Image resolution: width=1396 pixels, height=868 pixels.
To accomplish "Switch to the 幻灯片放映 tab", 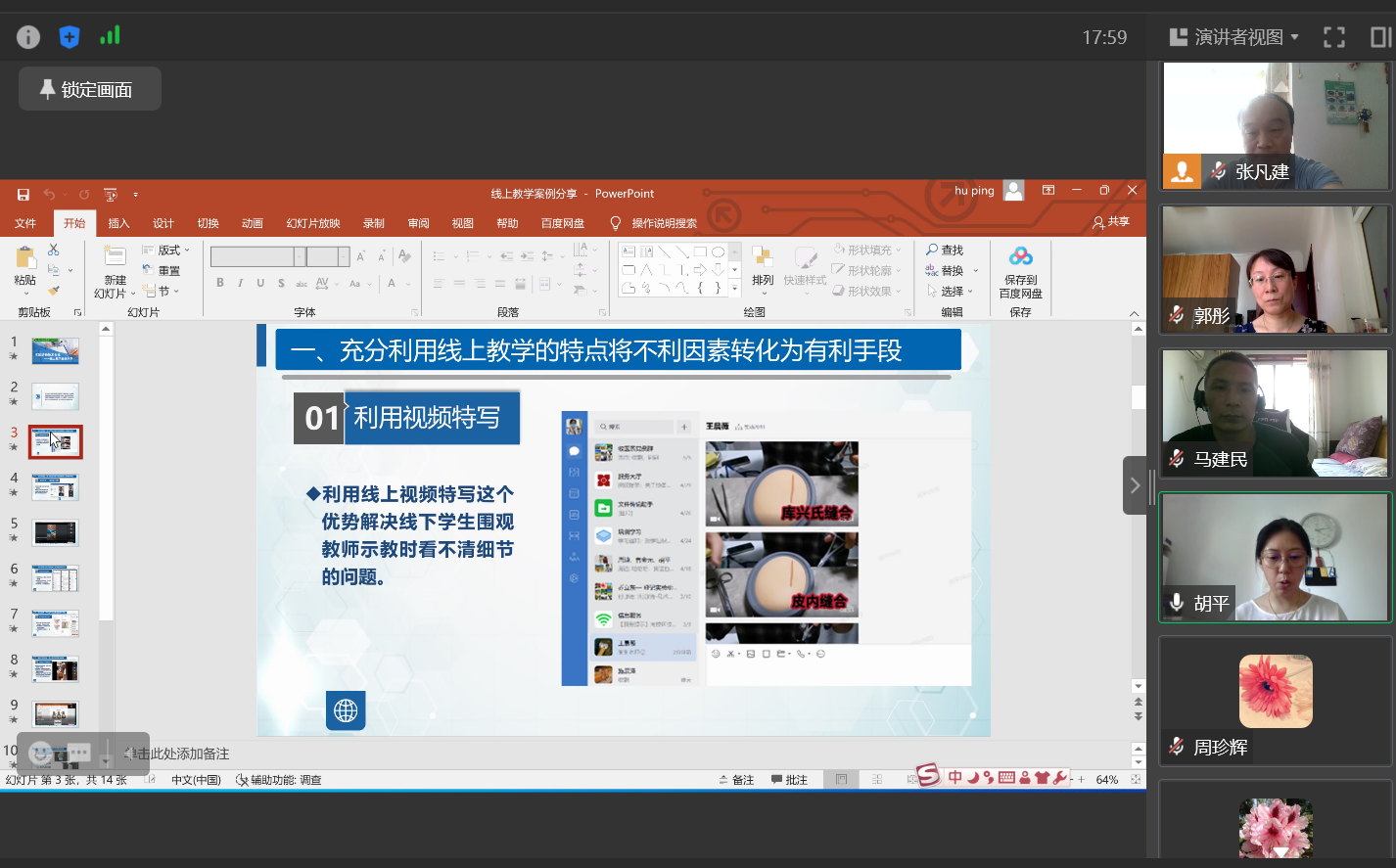I will (x=313, y=223).
